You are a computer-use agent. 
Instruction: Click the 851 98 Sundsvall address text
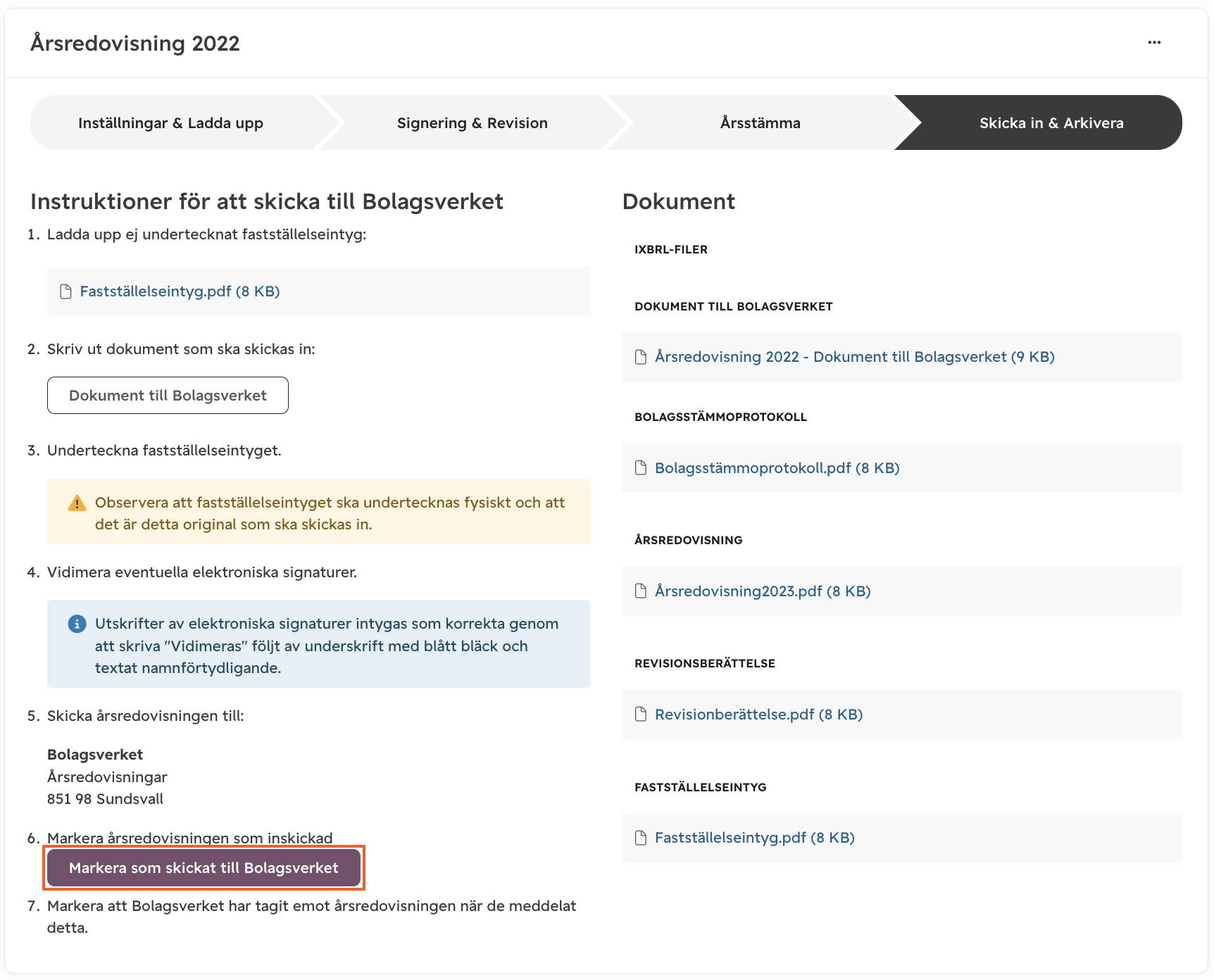105,799
